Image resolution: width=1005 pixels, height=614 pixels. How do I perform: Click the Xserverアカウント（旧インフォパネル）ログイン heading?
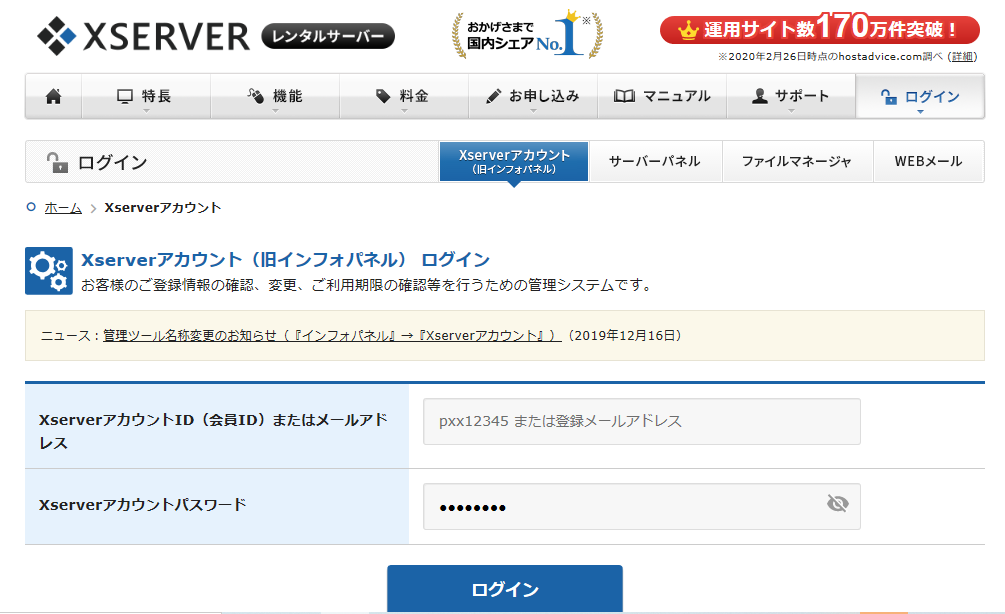285,260
